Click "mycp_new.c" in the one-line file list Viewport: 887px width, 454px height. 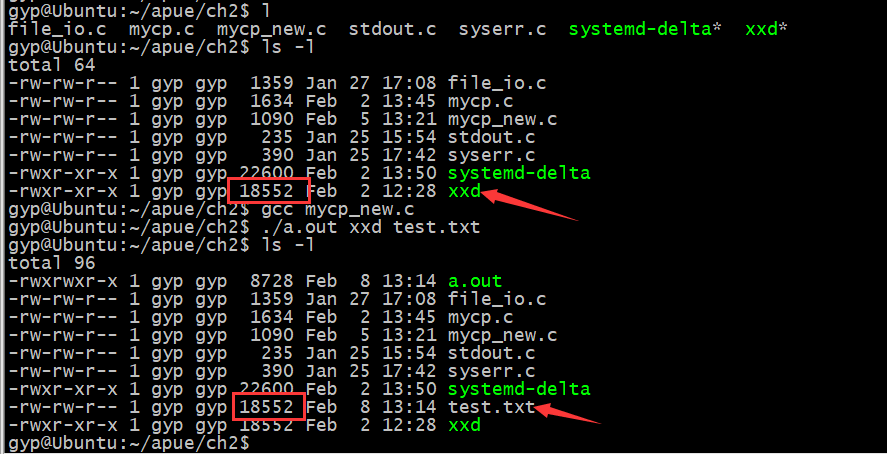point(272,29)
